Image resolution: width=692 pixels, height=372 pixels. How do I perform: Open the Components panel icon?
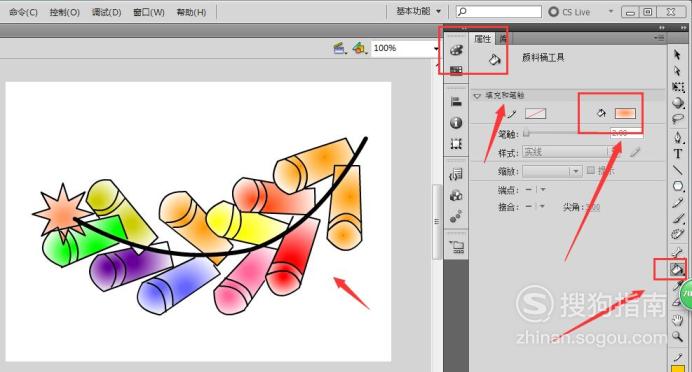(x=456, y=195)
